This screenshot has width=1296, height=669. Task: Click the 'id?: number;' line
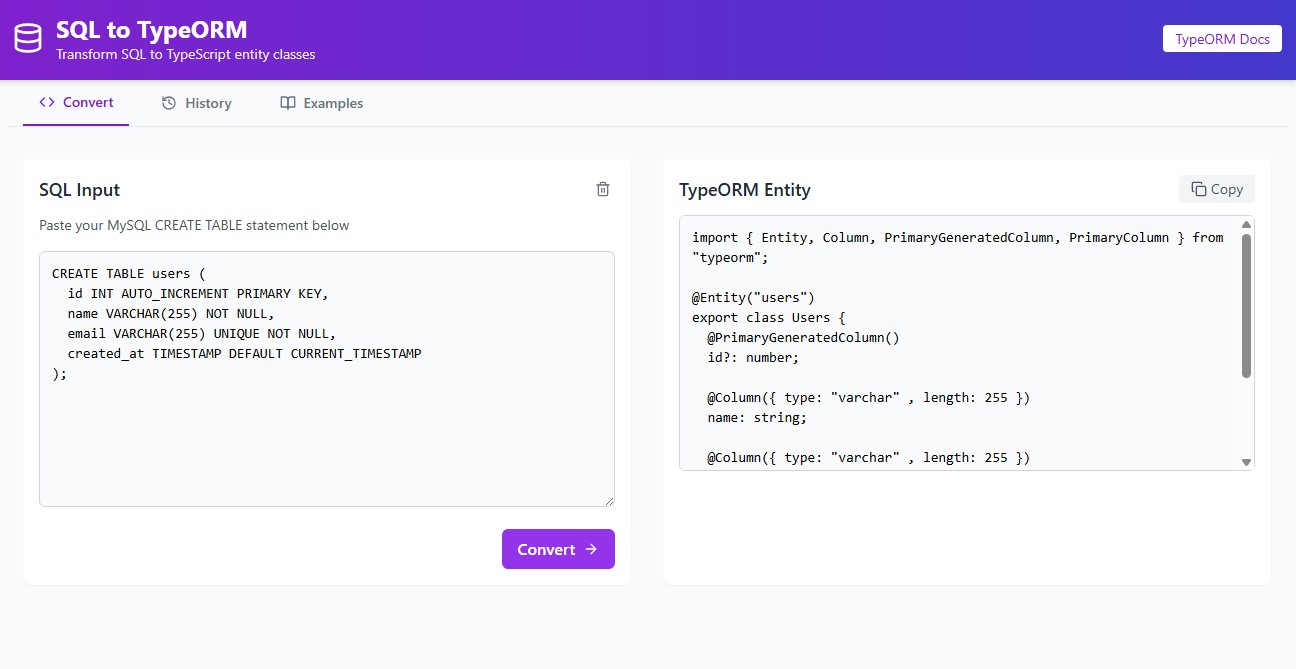pyautogui.click(x=754, y=357)
